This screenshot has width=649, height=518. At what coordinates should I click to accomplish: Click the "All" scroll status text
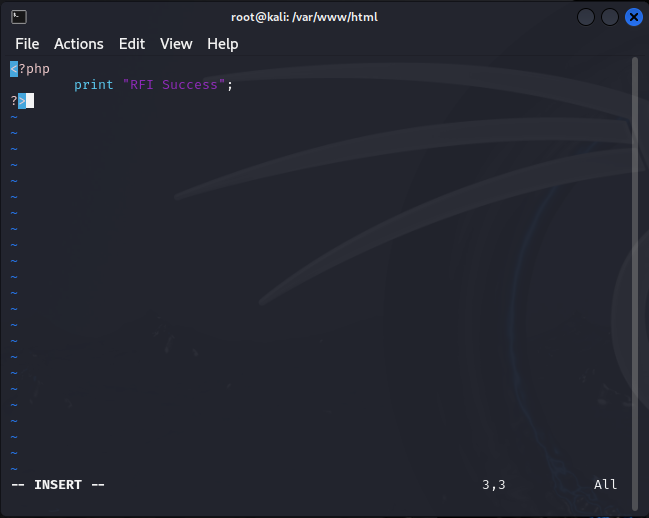click(x=606, y=484)
